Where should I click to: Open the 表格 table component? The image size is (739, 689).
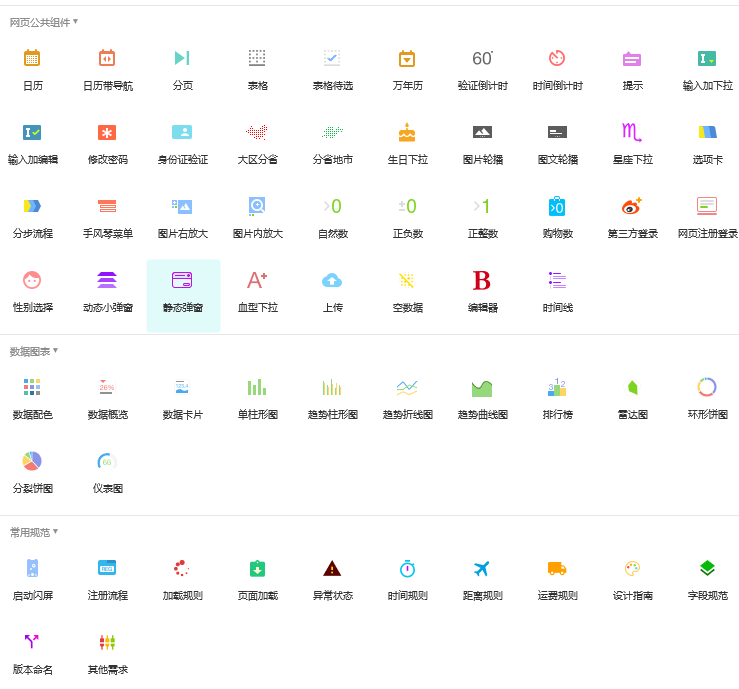(x=257, y=58)
